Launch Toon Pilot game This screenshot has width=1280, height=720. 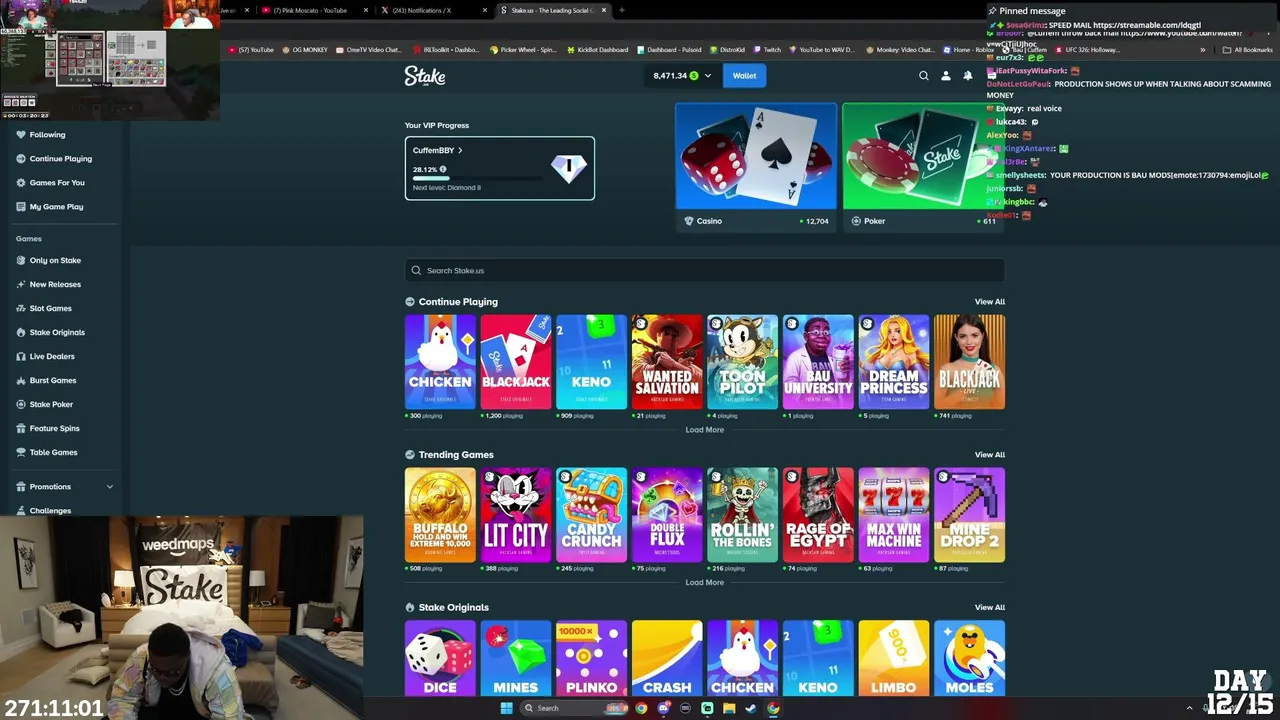click(x=743, y=362)
